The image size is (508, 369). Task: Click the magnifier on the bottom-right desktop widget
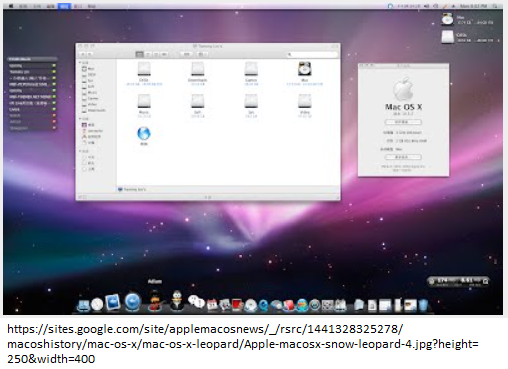click(485, 281)
